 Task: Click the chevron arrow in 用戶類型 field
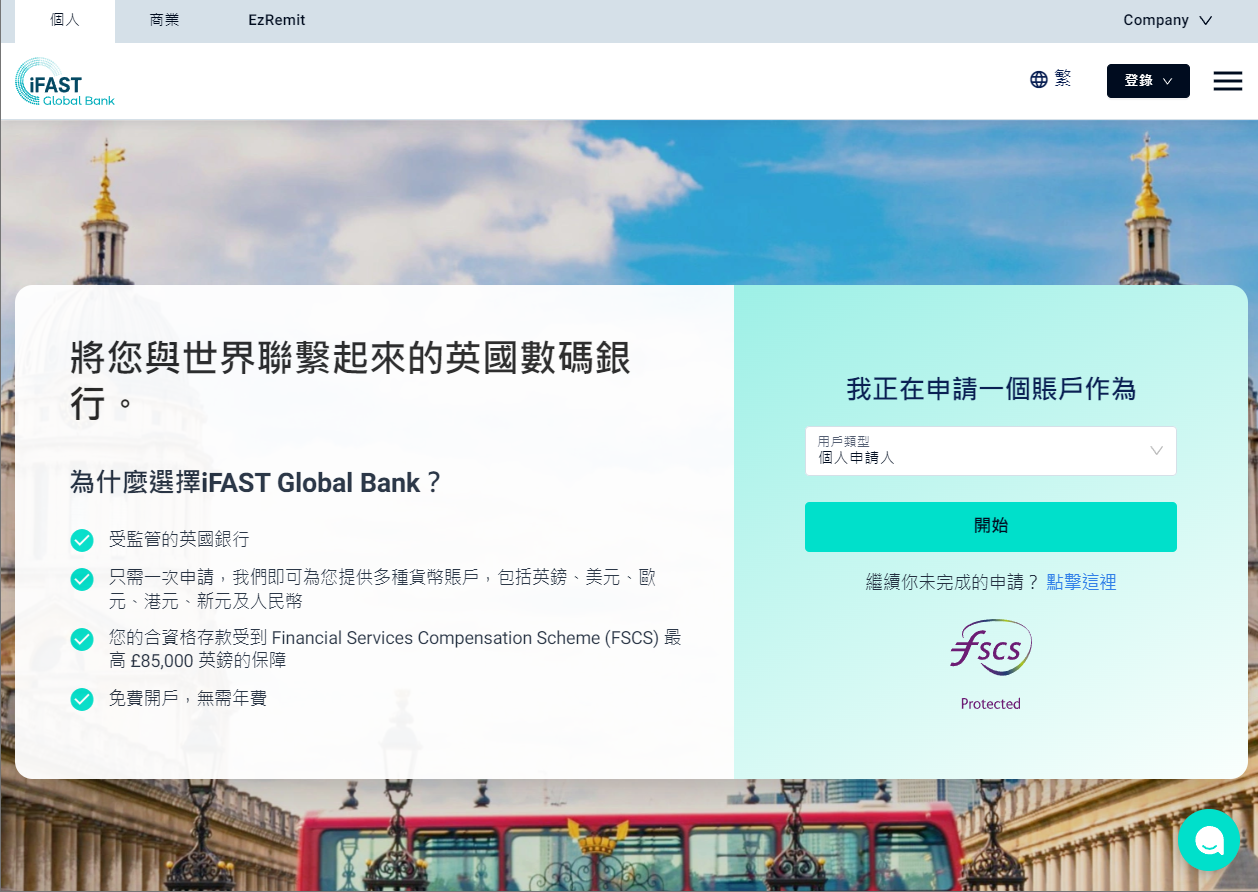pos(1156,450)
